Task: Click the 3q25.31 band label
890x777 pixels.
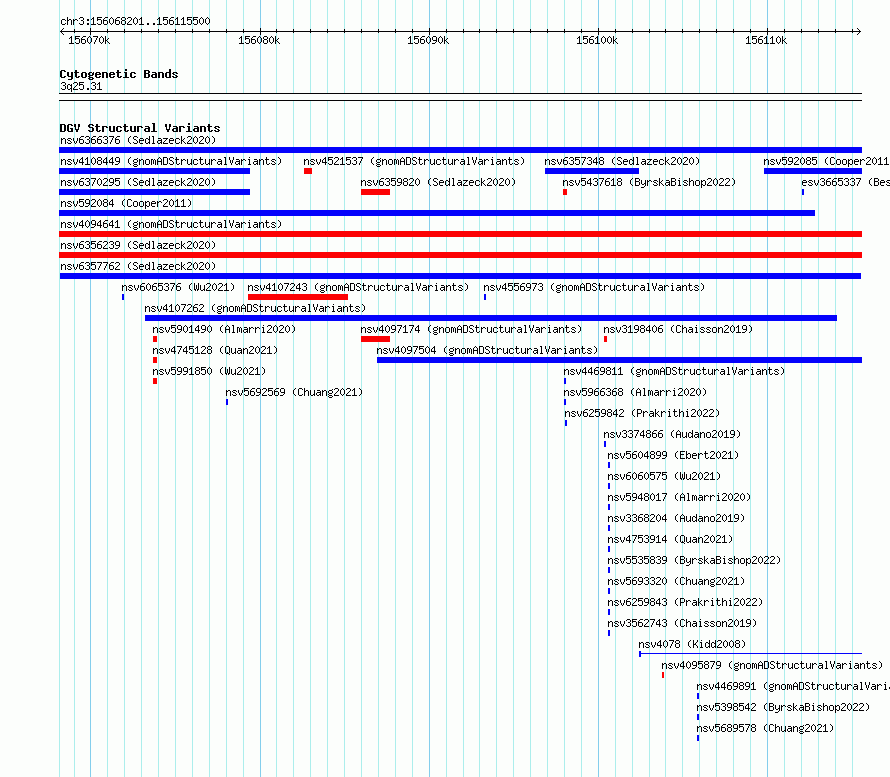Action: pyautogui.click(x=81, y=86)
